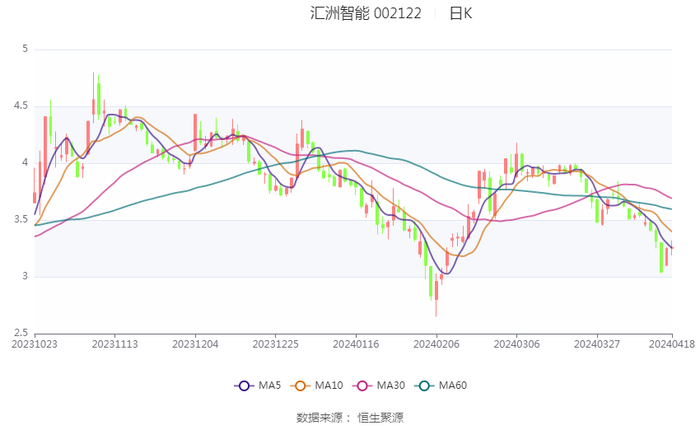Go to the 20240327 date label

point(597,342)
